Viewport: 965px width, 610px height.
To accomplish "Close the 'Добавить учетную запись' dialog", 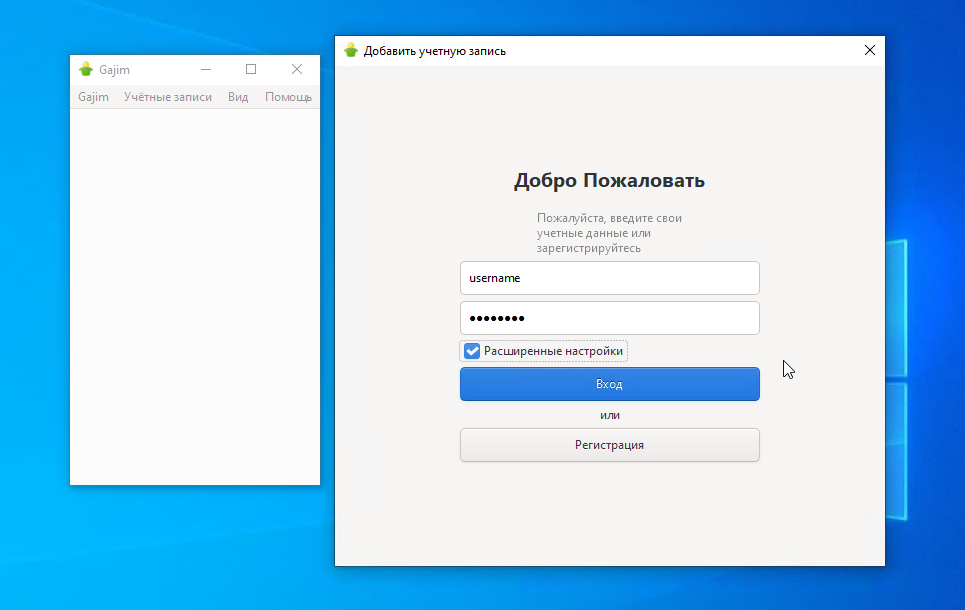I will tap(869, 51).
